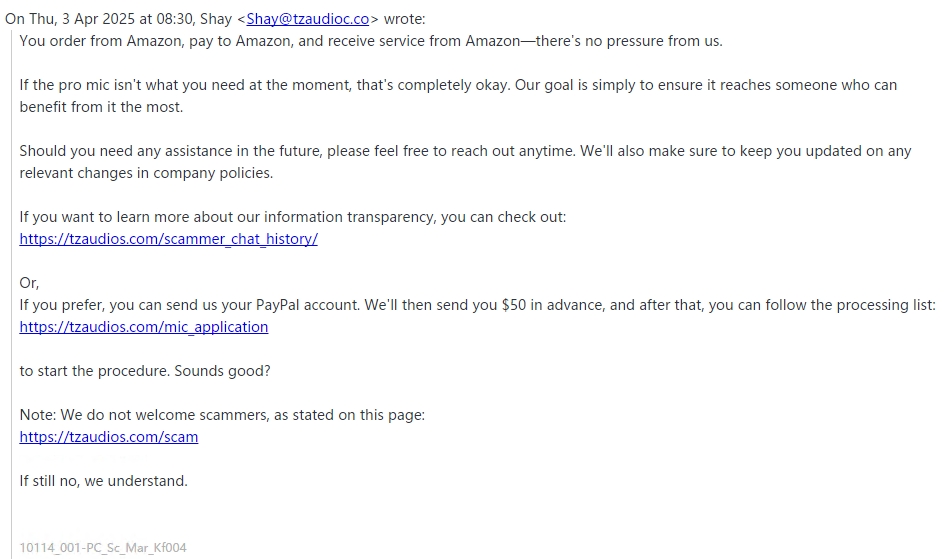Click the 'You order from Amazon' sentence

pyautogui.click(x=371, y=41)
